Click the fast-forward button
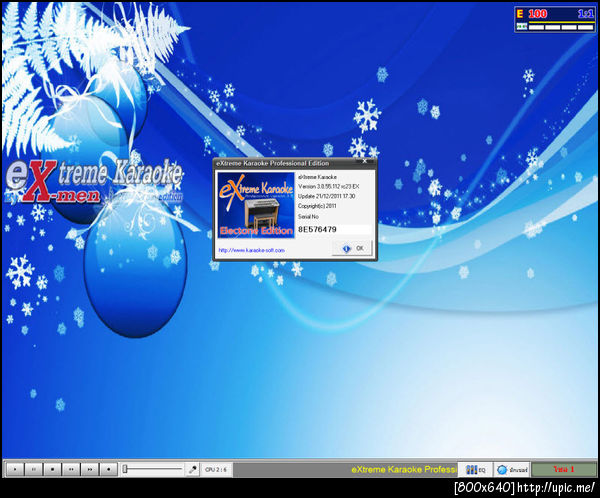The height and width of the screenshot is (498, 600). point(90,469)
